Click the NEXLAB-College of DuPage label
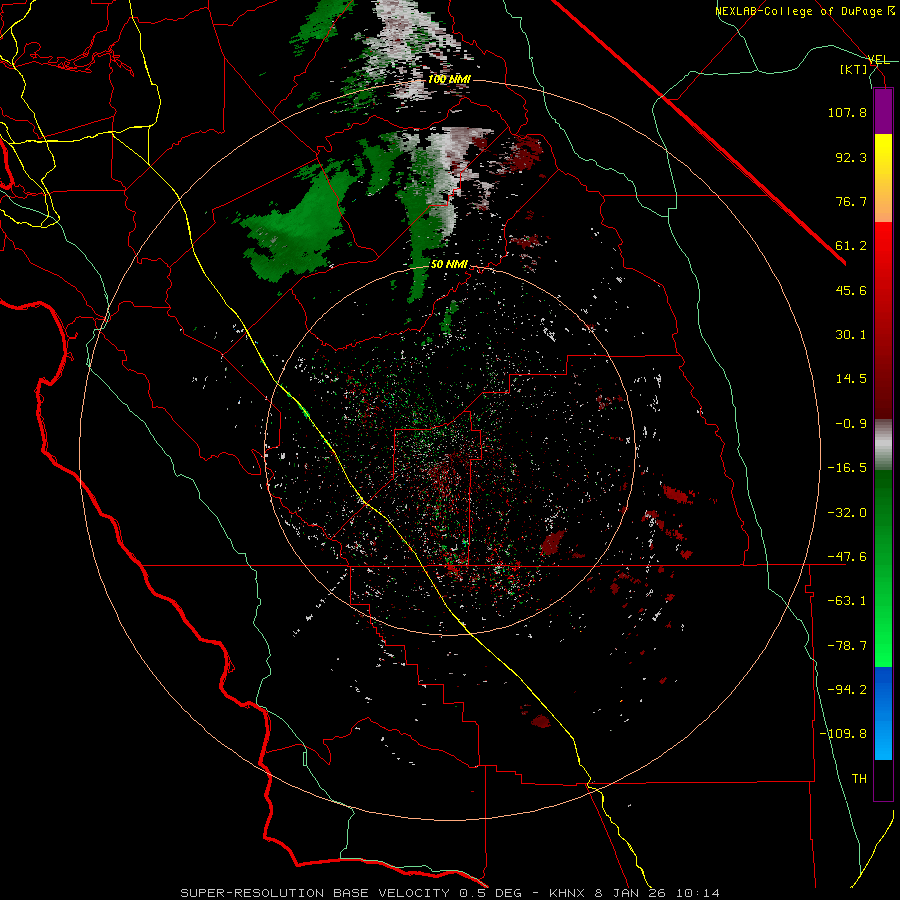 pos(805,11)
